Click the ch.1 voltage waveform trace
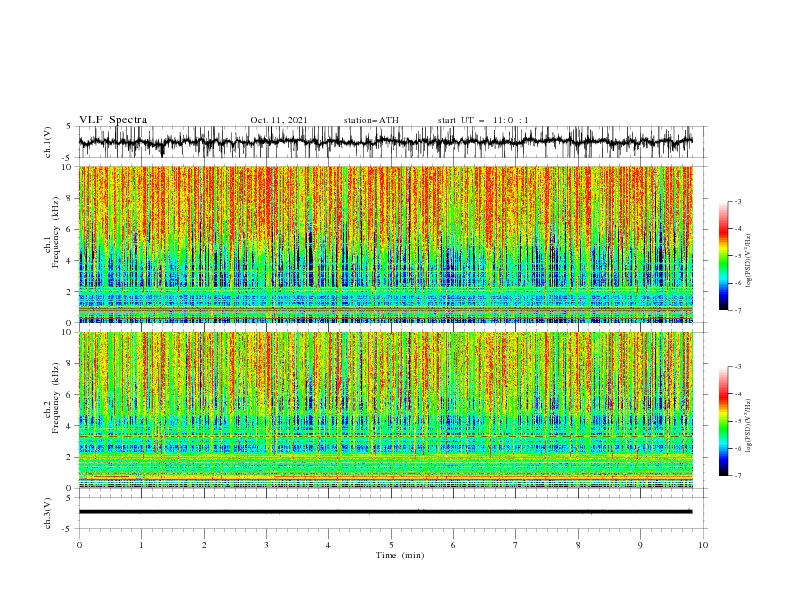The width and height of the screenshot is (792, 612). (385, 142)
